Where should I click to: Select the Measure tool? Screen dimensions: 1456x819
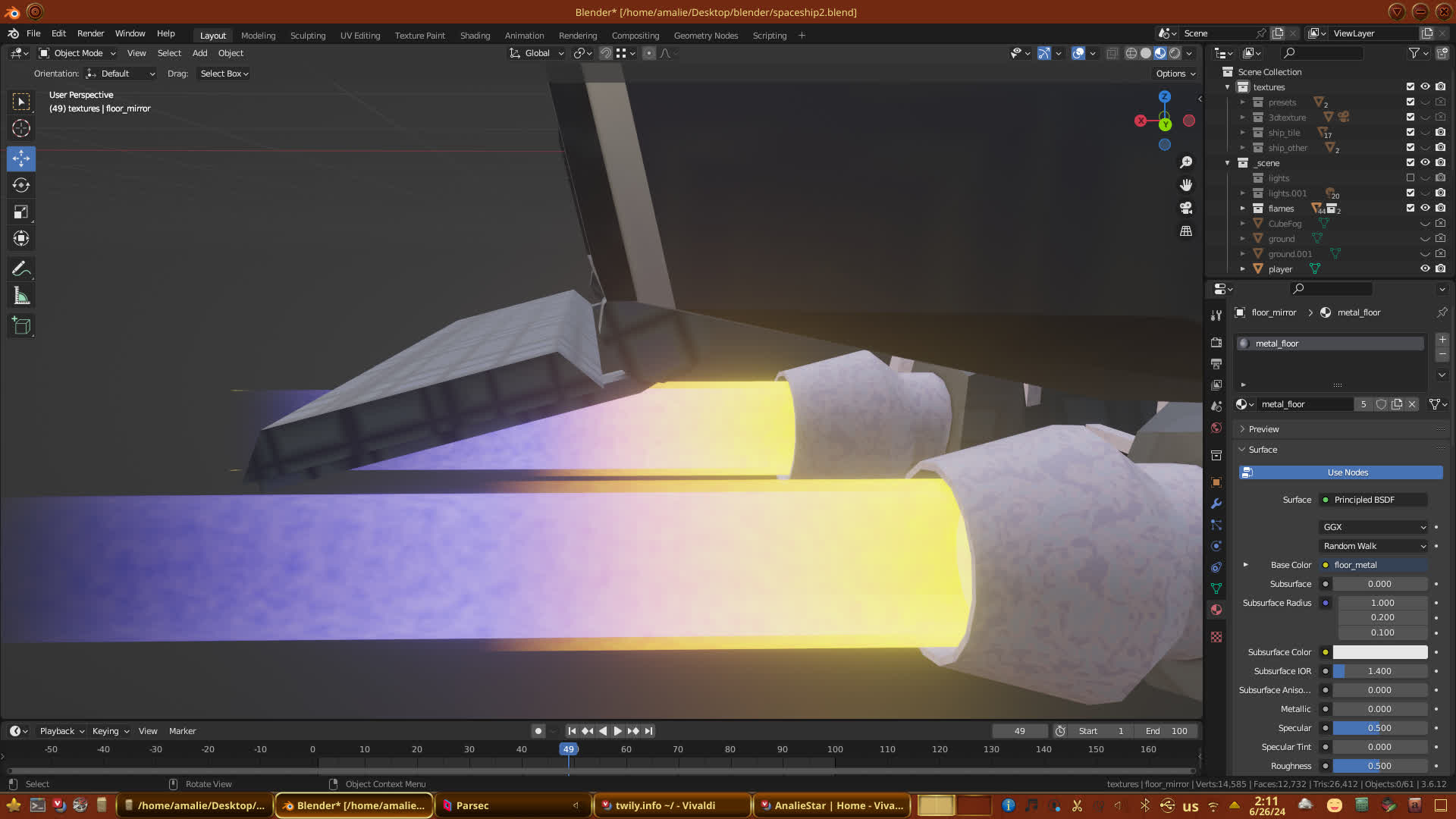(x=21, y=297)
